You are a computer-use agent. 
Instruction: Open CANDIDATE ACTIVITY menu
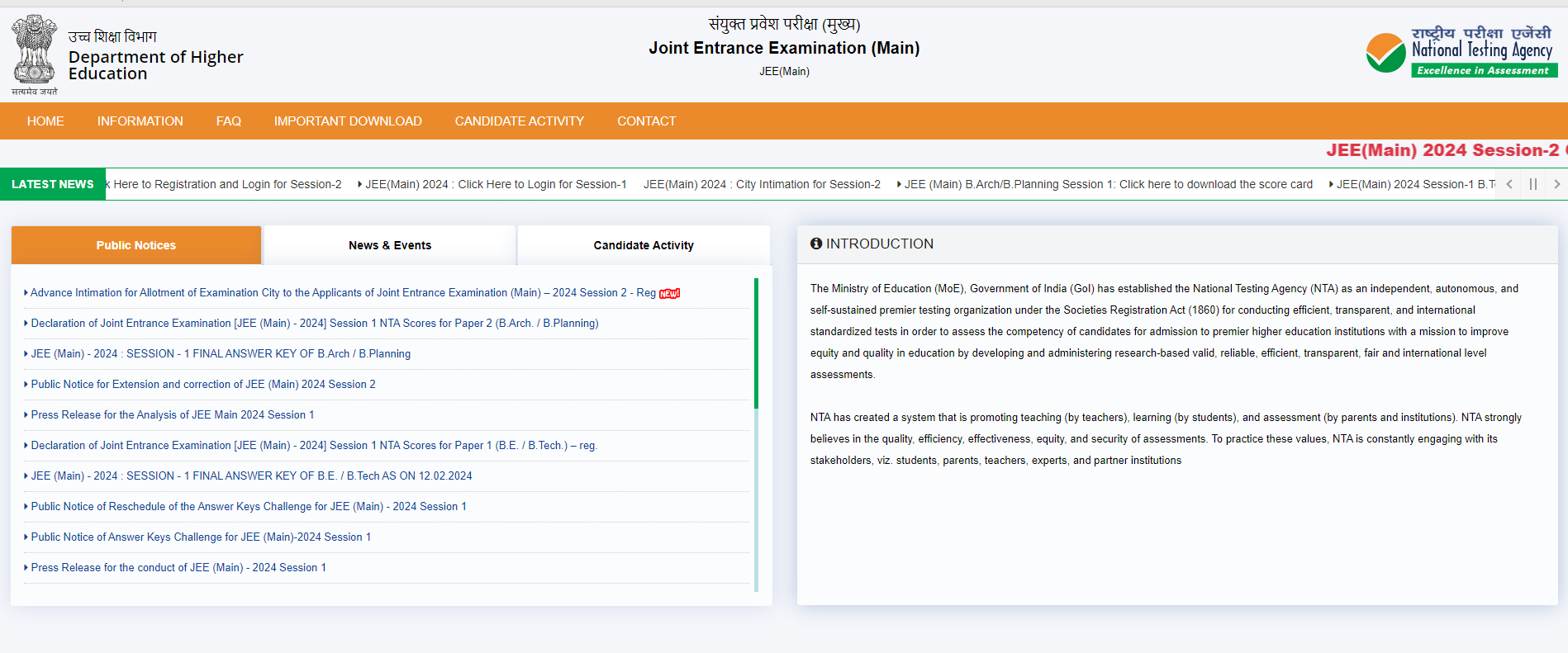click(520, 121)
